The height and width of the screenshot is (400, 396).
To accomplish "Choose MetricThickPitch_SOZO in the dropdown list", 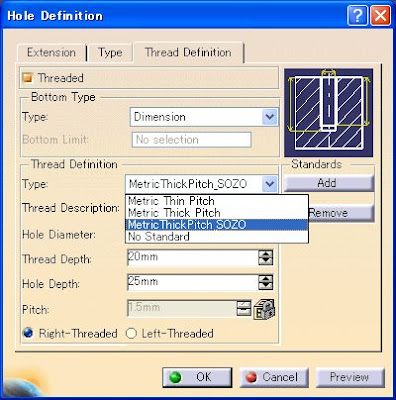I will (217, 225).
